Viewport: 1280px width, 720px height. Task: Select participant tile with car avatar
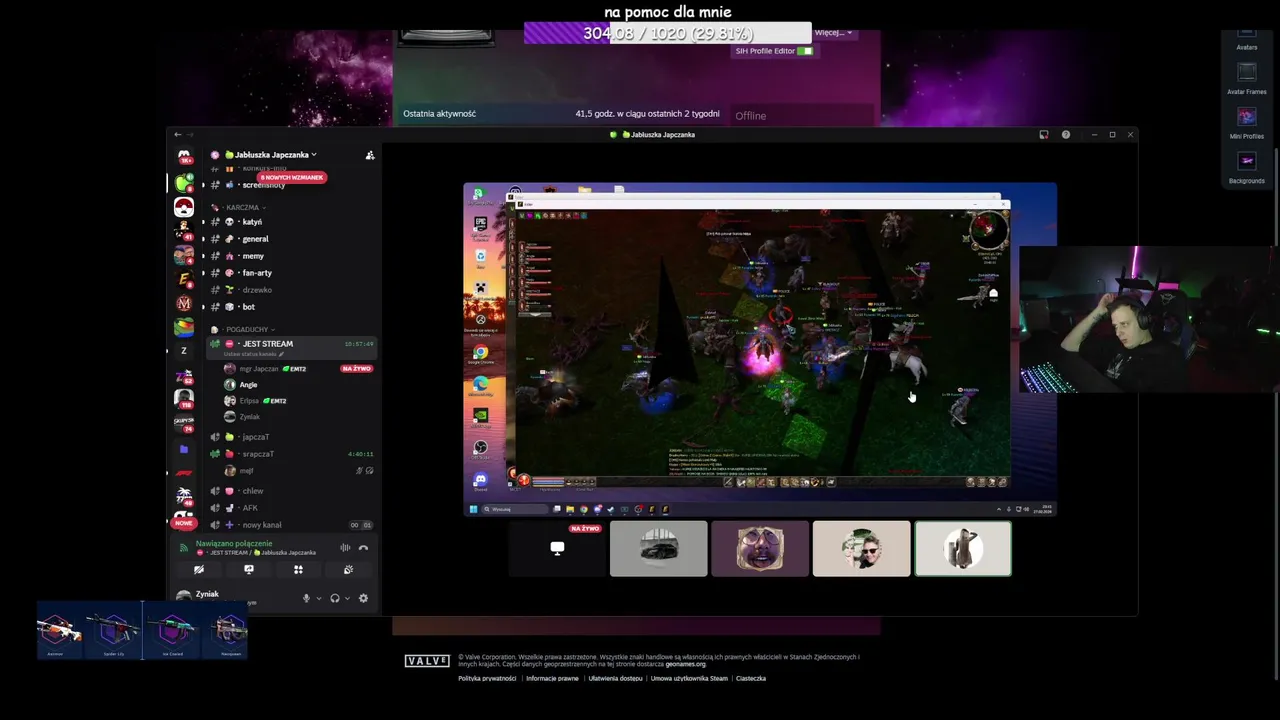tap(658, 548)
